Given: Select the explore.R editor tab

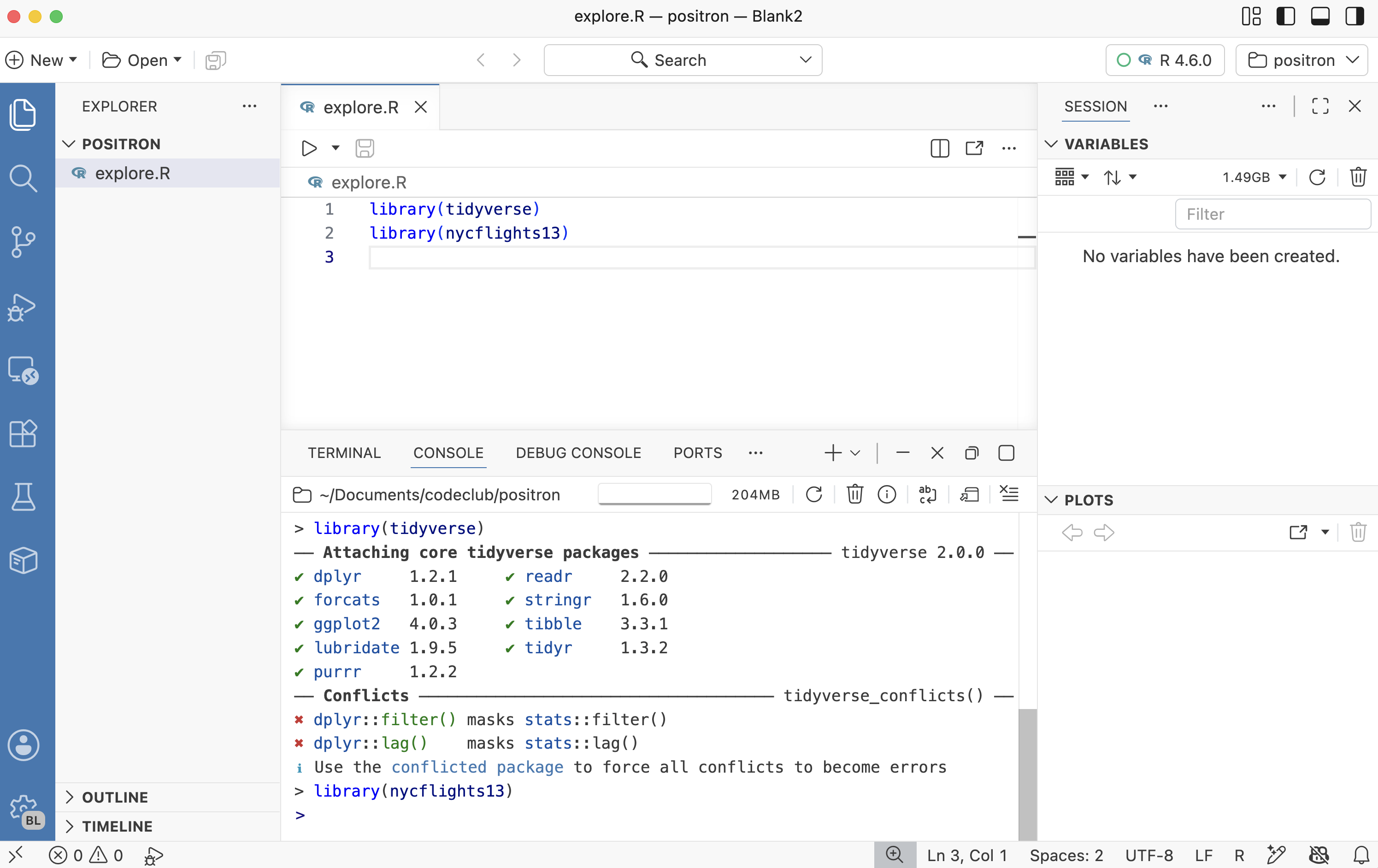Looking at the screenshot, I should pos(360,107).
